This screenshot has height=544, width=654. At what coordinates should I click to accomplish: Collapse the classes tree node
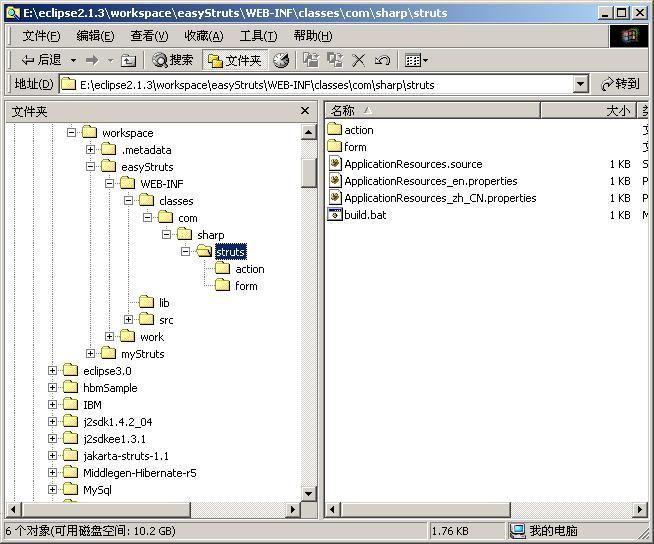click(128, 201)
